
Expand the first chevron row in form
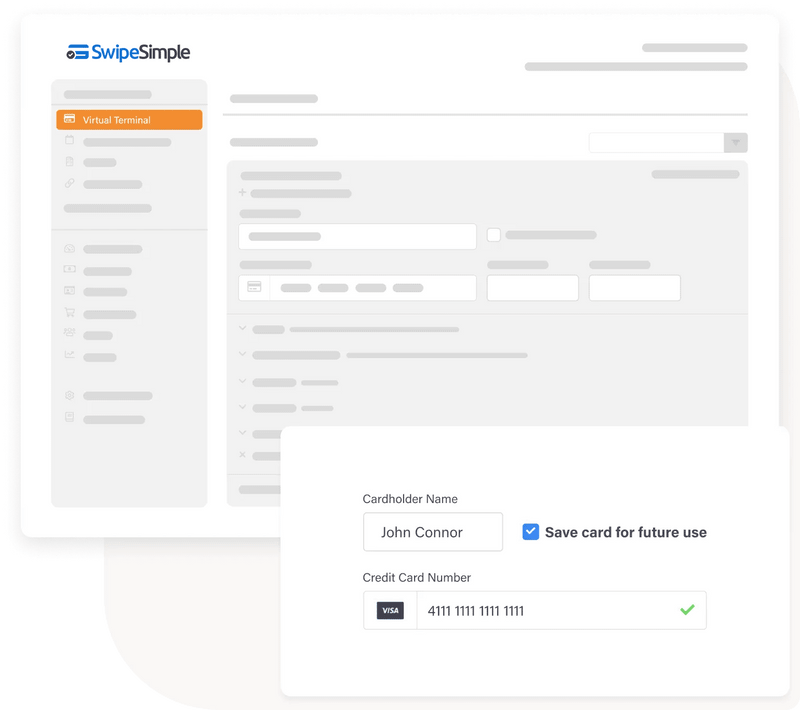click(243, 328)
